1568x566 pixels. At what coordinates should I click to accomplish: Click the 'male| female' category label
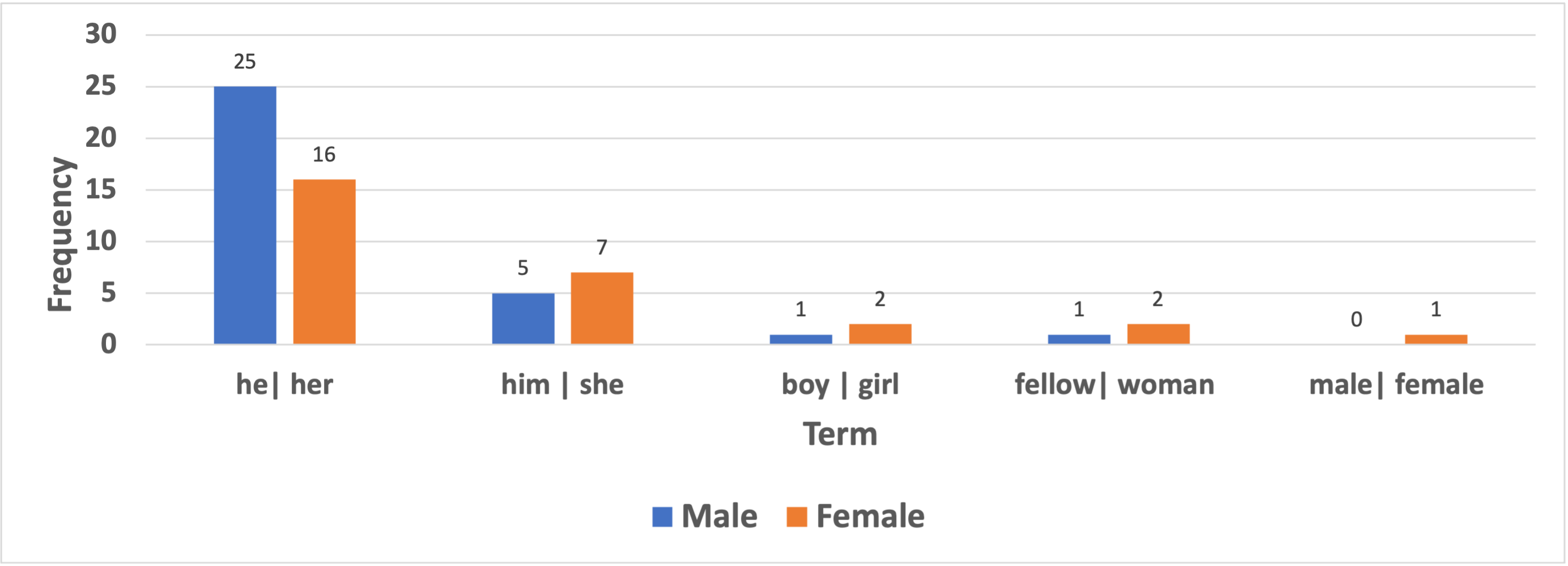tap(1396, 385)
